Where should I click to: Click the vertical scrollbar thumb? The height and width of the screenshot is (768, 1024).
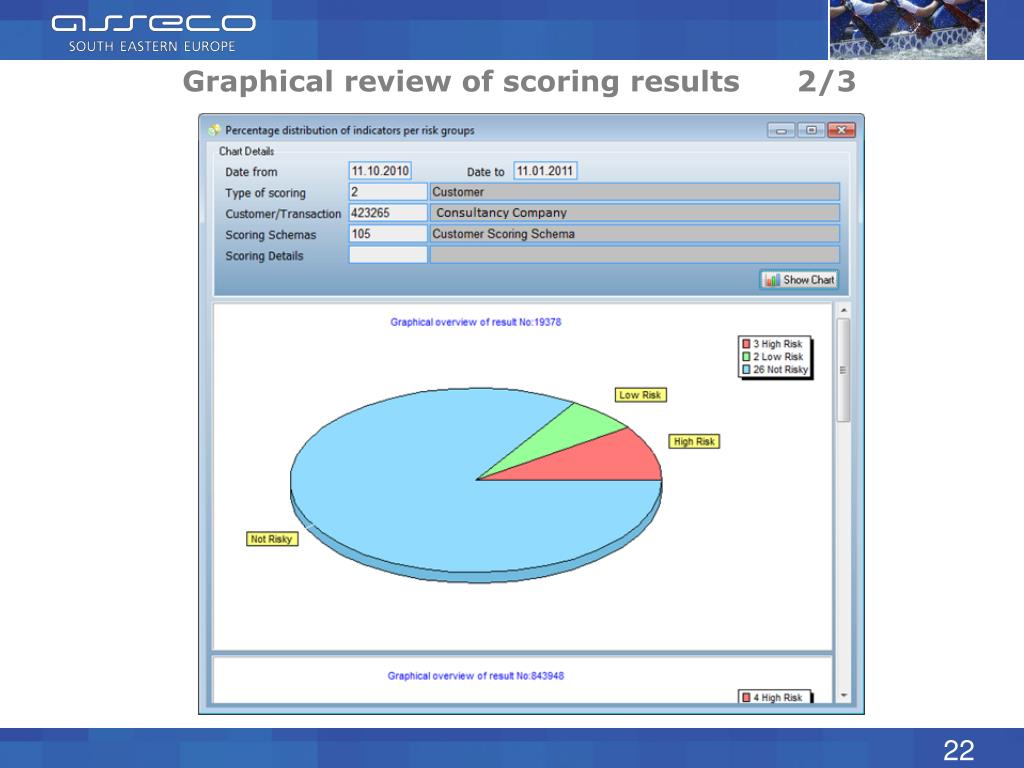tap(843, 370)
